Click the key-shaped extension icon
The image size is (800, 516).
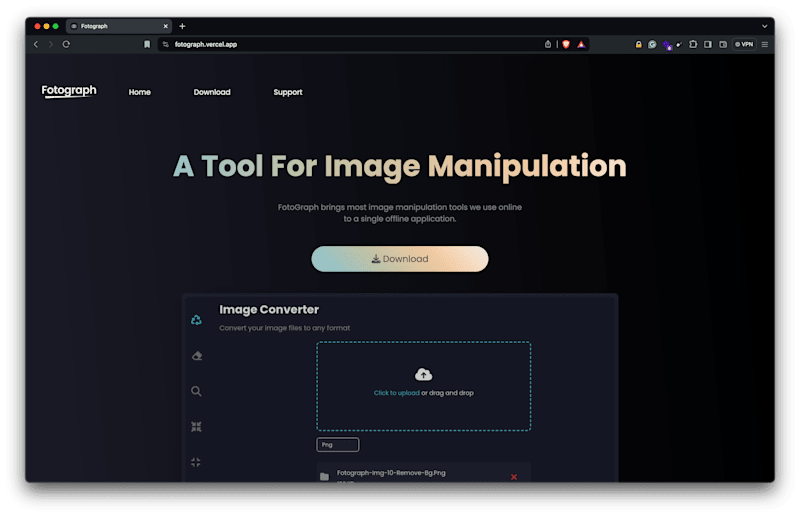(679, 44)
